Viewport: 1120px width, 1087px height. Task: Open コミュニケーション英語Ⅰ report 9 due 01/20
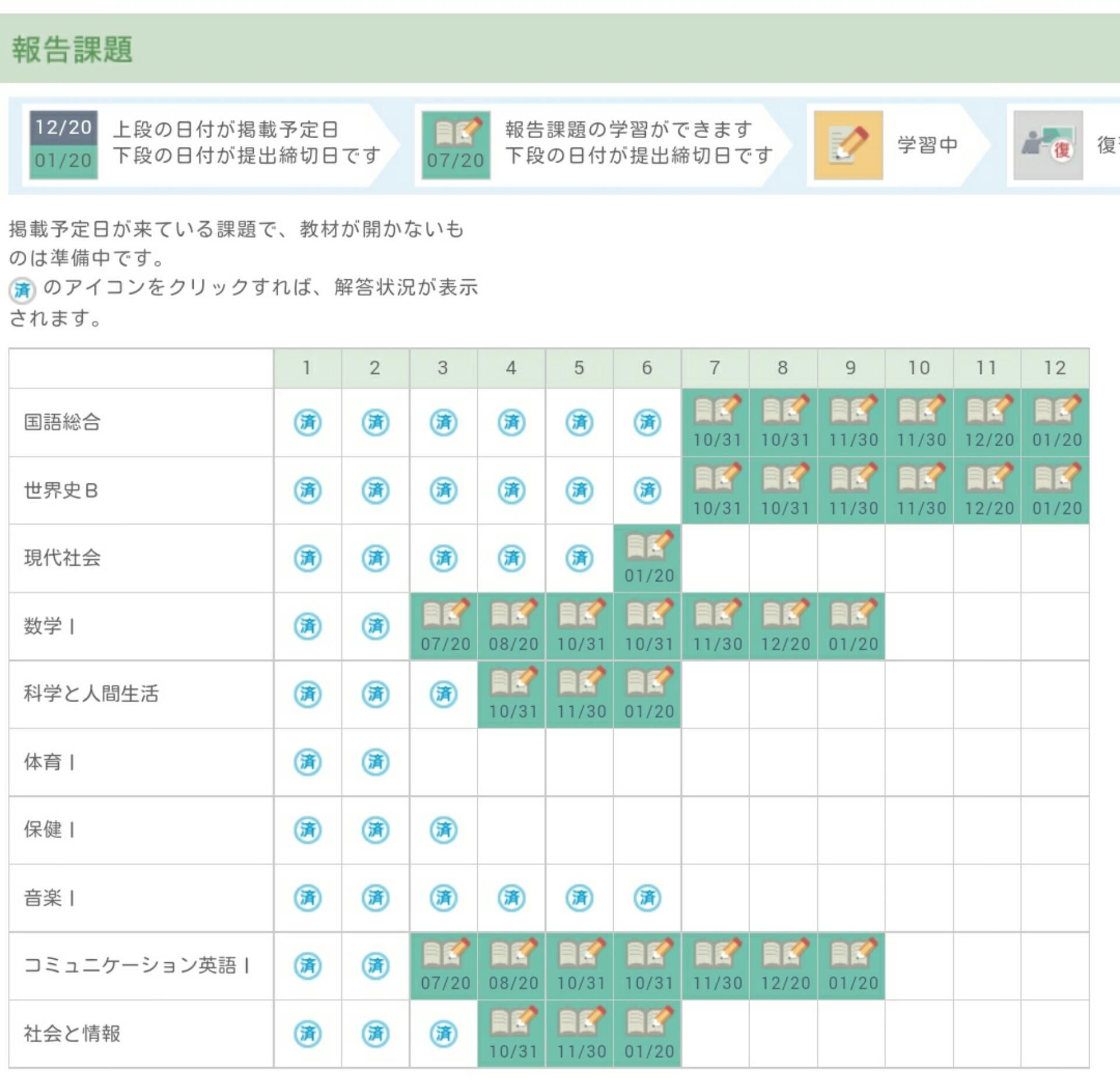851,966
